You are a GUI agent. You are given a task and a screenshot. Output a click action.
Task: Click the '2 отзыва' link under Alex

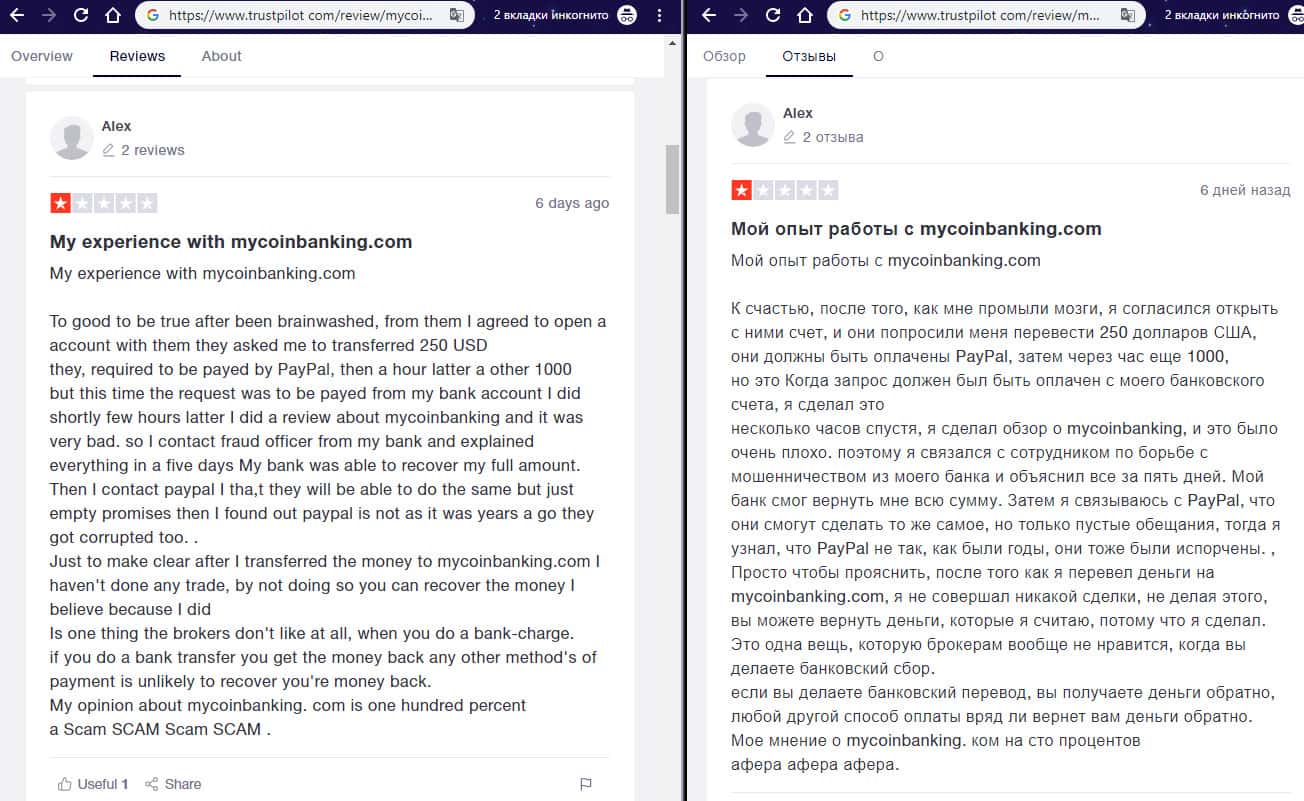[832, 137]
